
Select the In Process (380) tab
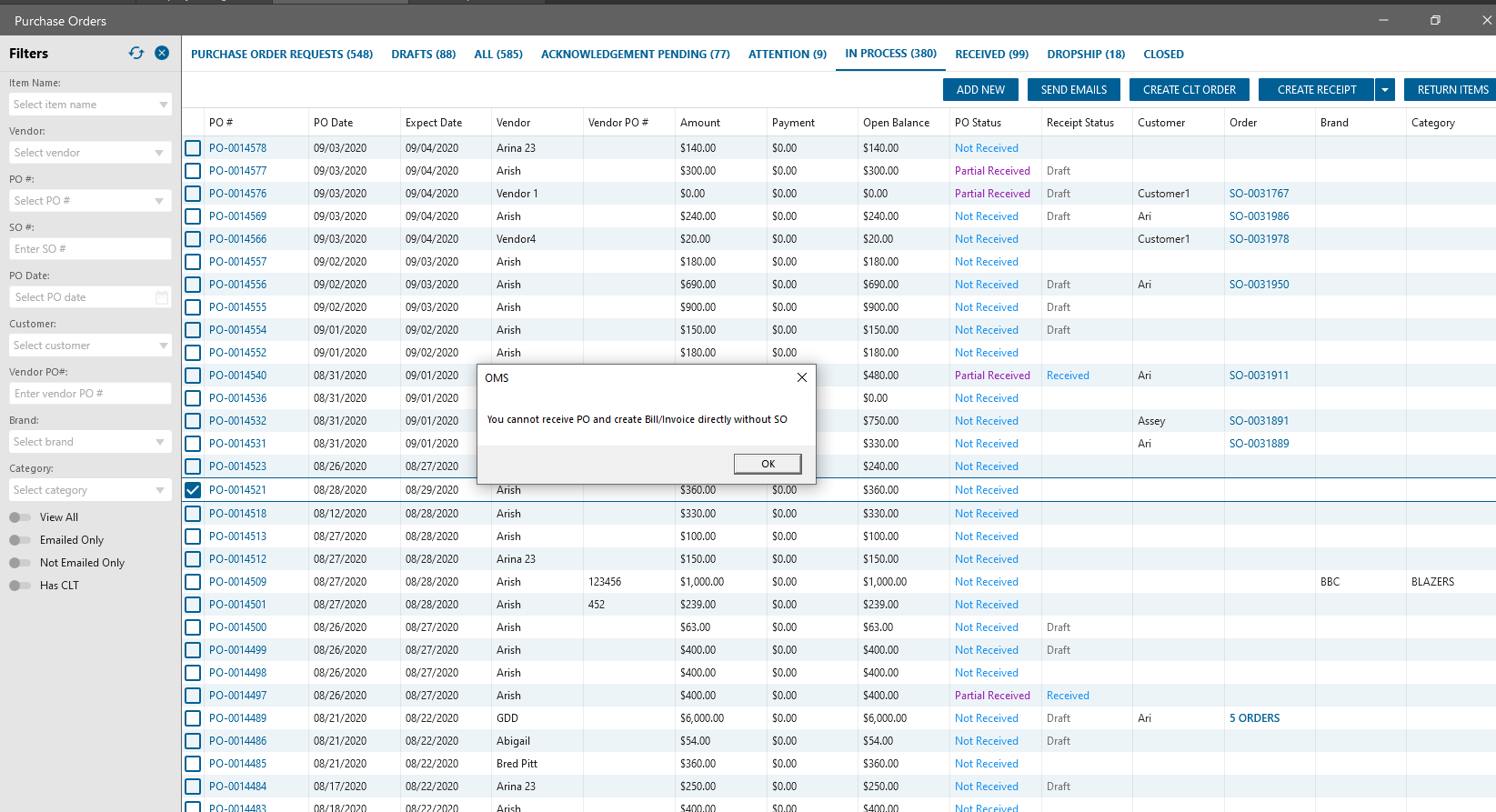[891, 54]
